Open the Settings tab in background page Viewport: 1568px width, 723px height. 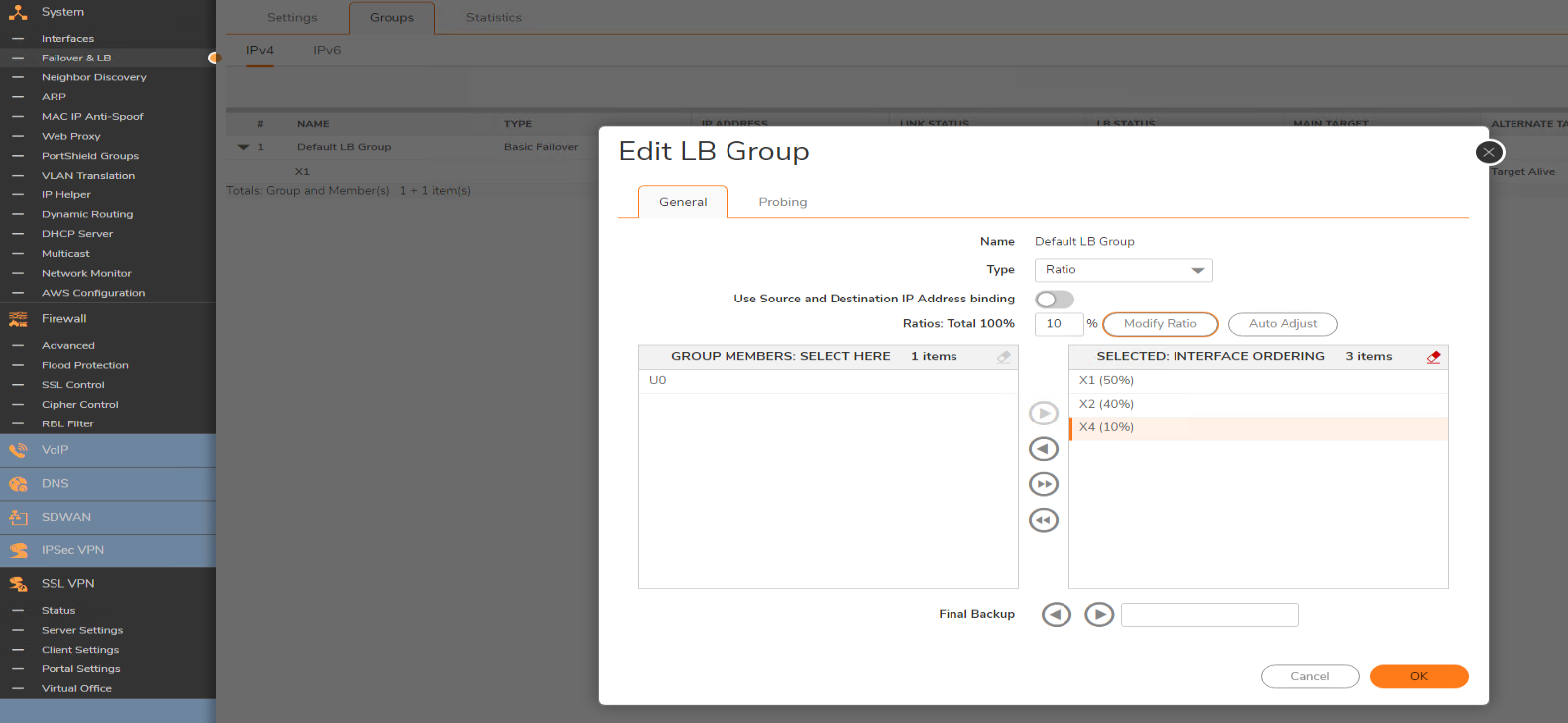(x=292, y=18)
